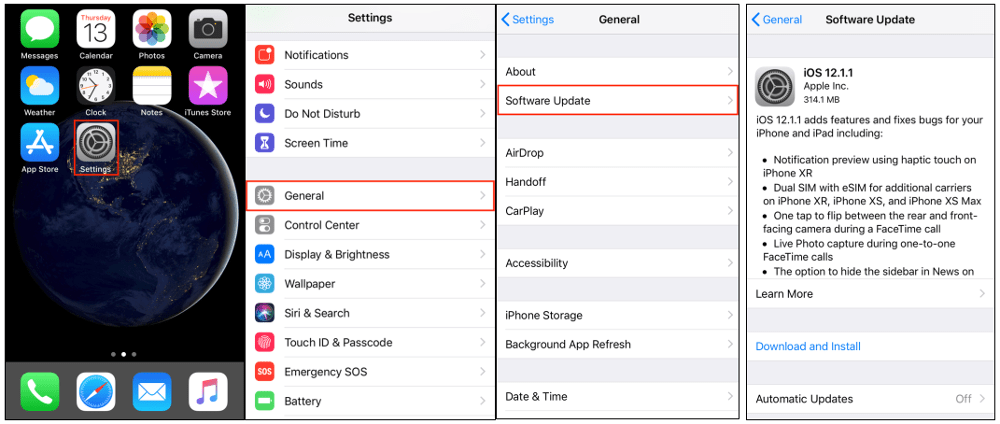This screenshot has height=424, width=1000.
Task: Tap the Download and Install link
Action: click(x=808, y=346)
